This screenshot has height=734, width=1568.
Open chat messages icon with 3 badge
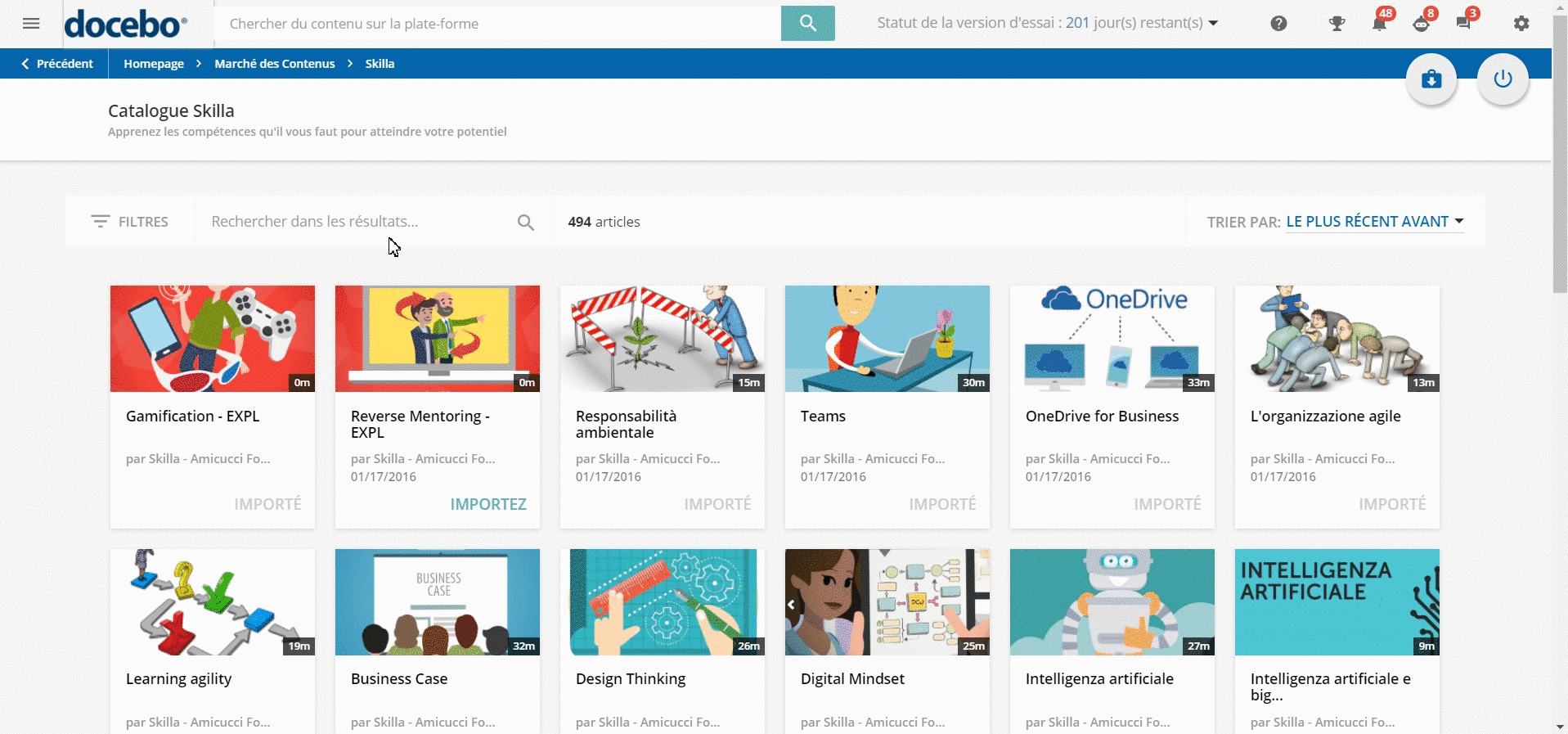pyautogui.click(x=1464, y=22)
